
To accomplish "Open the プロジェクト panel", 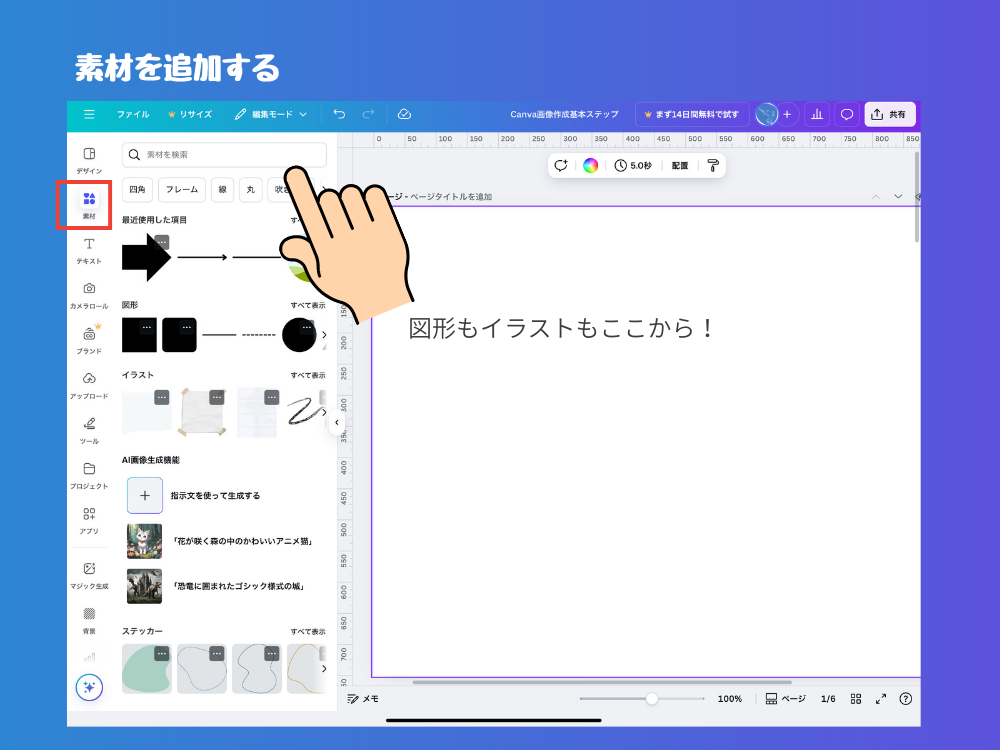I will 88,472.
